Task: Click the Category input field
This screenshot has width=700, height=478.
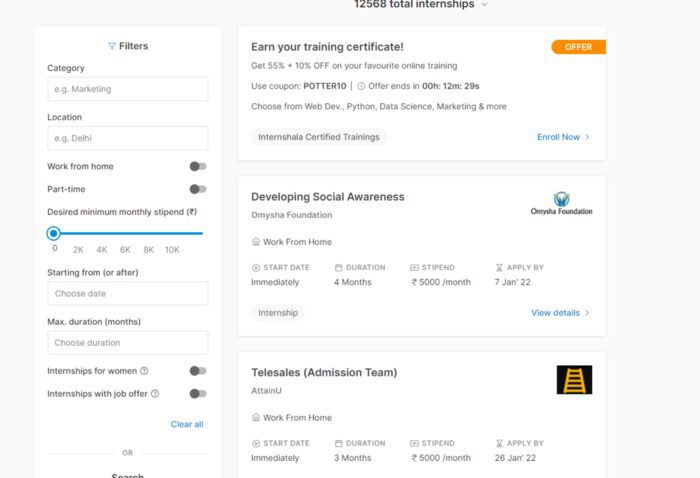Action: (128, 89)
